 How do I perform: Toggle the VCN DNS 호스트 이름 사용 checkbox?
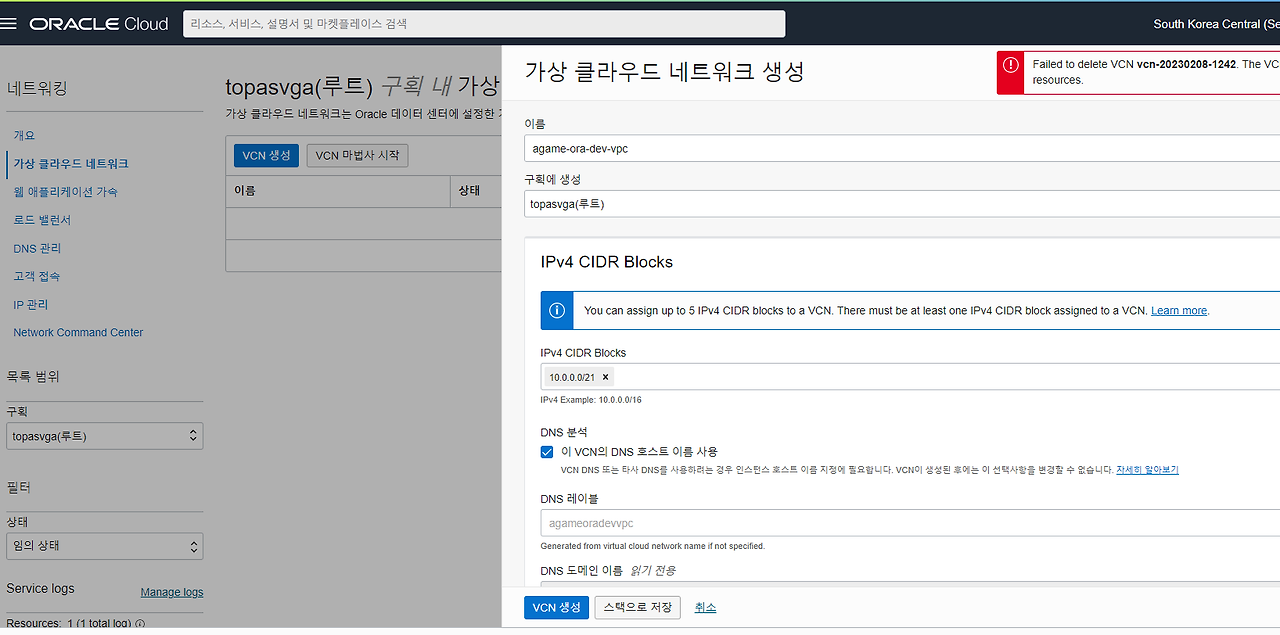547,452
